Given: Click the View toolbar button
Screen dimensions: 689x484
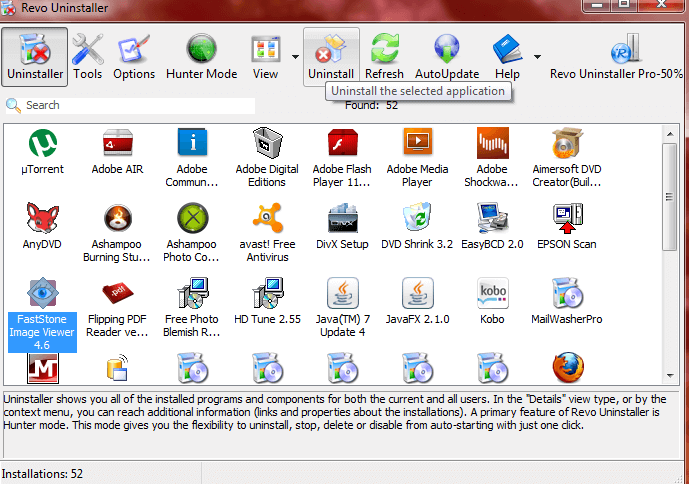Looking at the screenshot, I should pyautogui.click(x=265, y=57).
